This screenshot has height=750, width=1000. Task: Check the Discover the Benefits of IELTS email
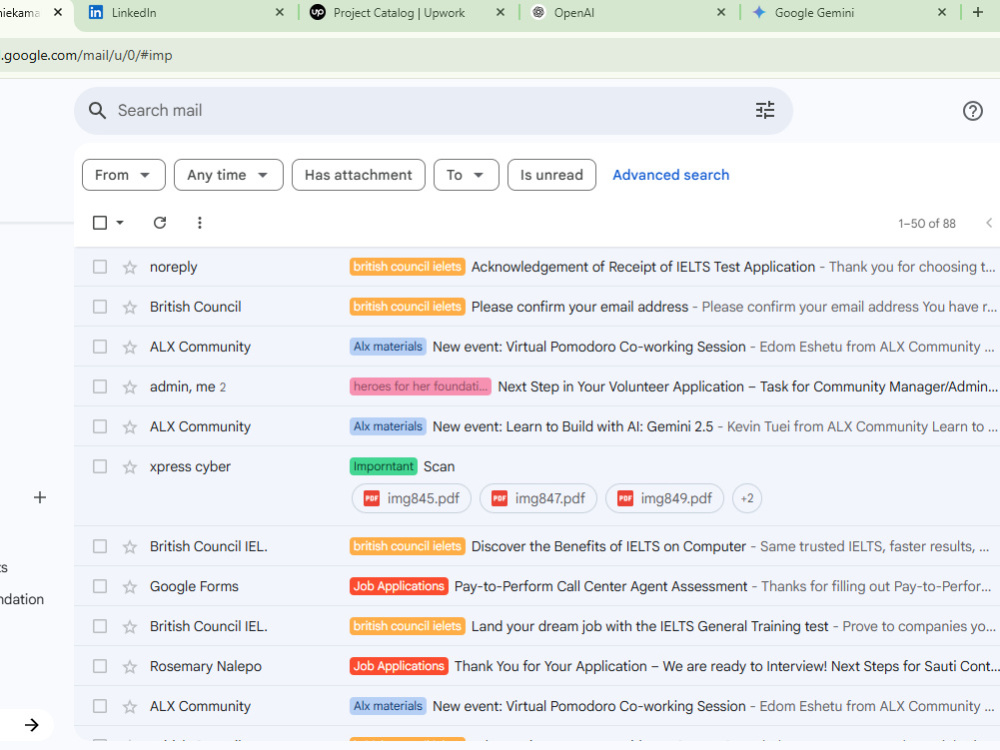click(99, 546)
